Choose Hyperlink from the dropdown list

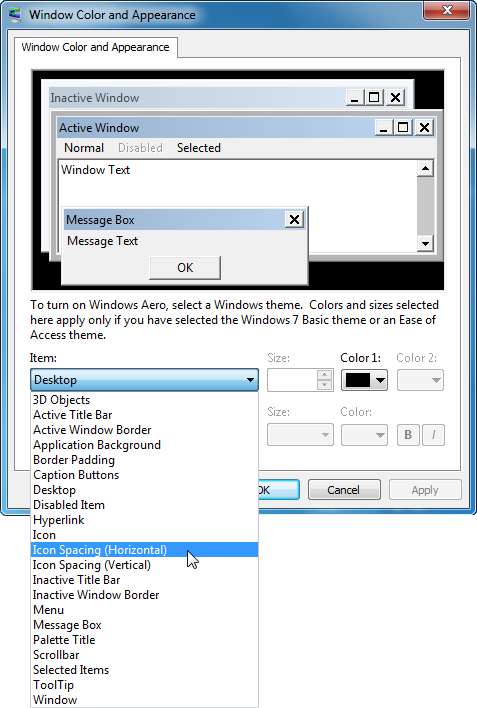(145, 520)
